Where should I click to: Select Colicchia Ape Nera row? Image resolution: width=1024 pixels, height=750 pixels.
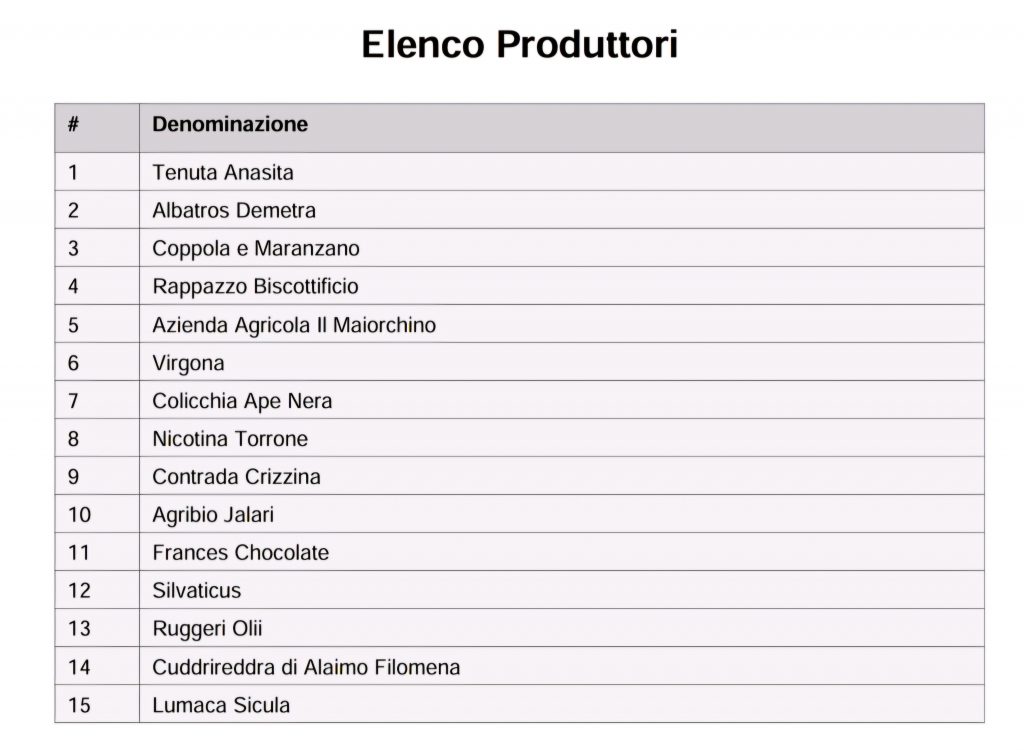coord(519,400)
